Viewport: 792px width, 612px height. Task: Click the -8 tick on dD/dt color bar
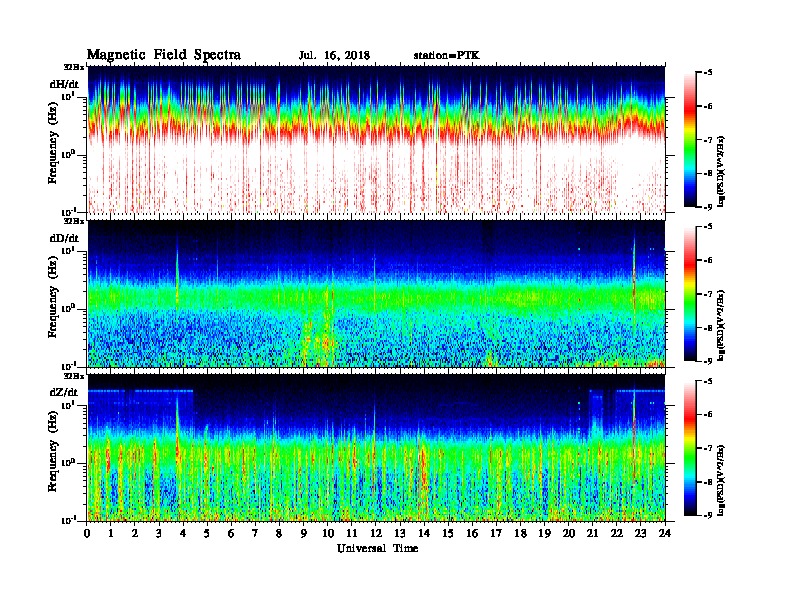click(708, 328)
